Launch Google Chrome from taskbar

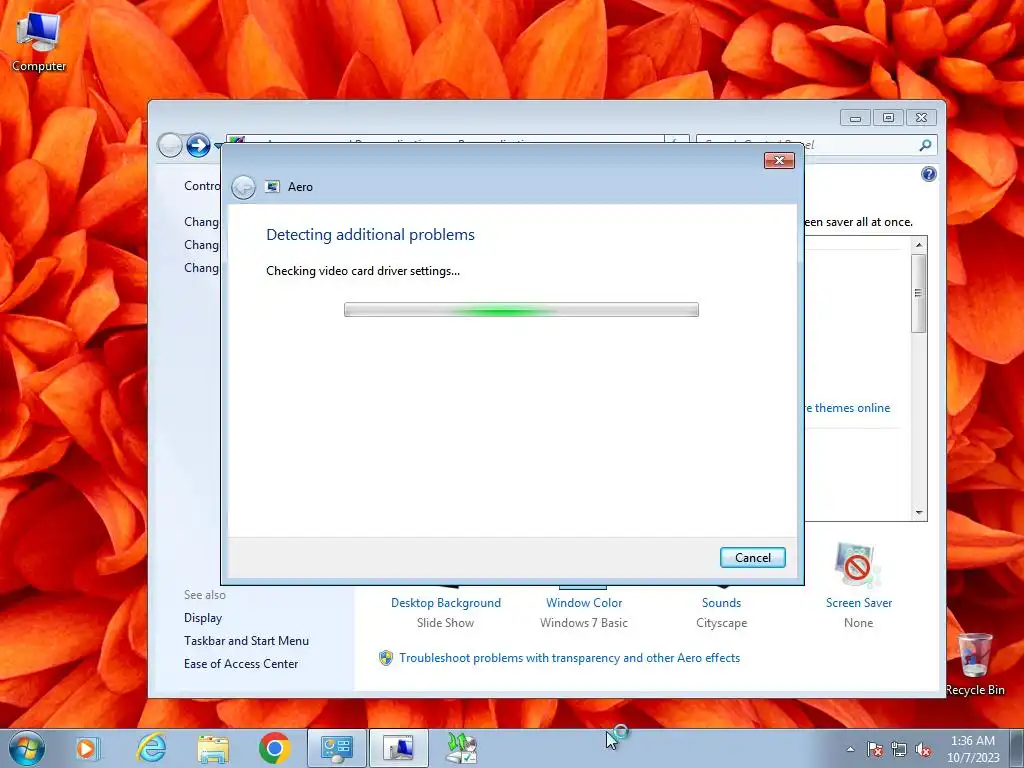click(274, 748)
